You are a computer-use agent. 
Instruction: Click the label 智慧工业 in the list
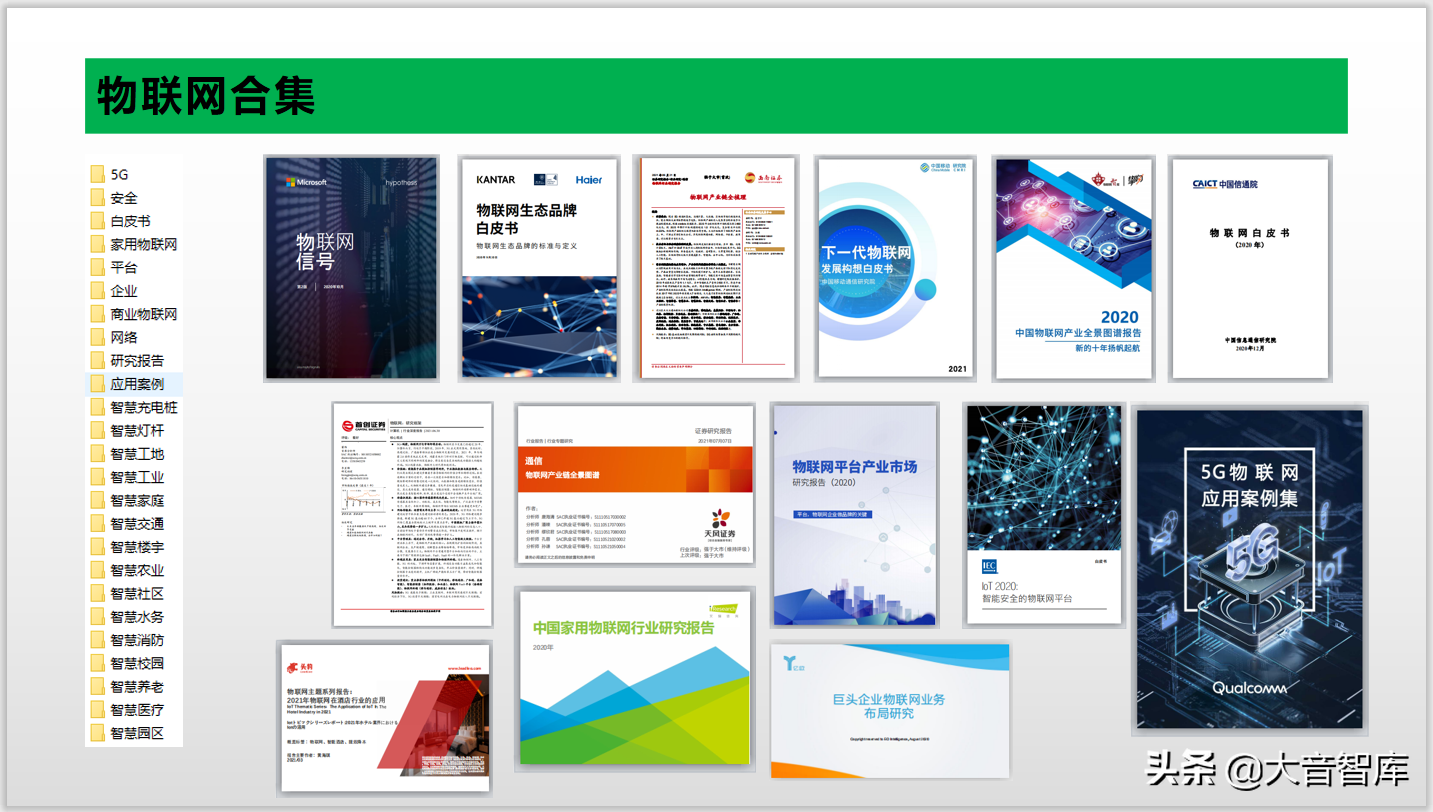(x=137, y=477)
